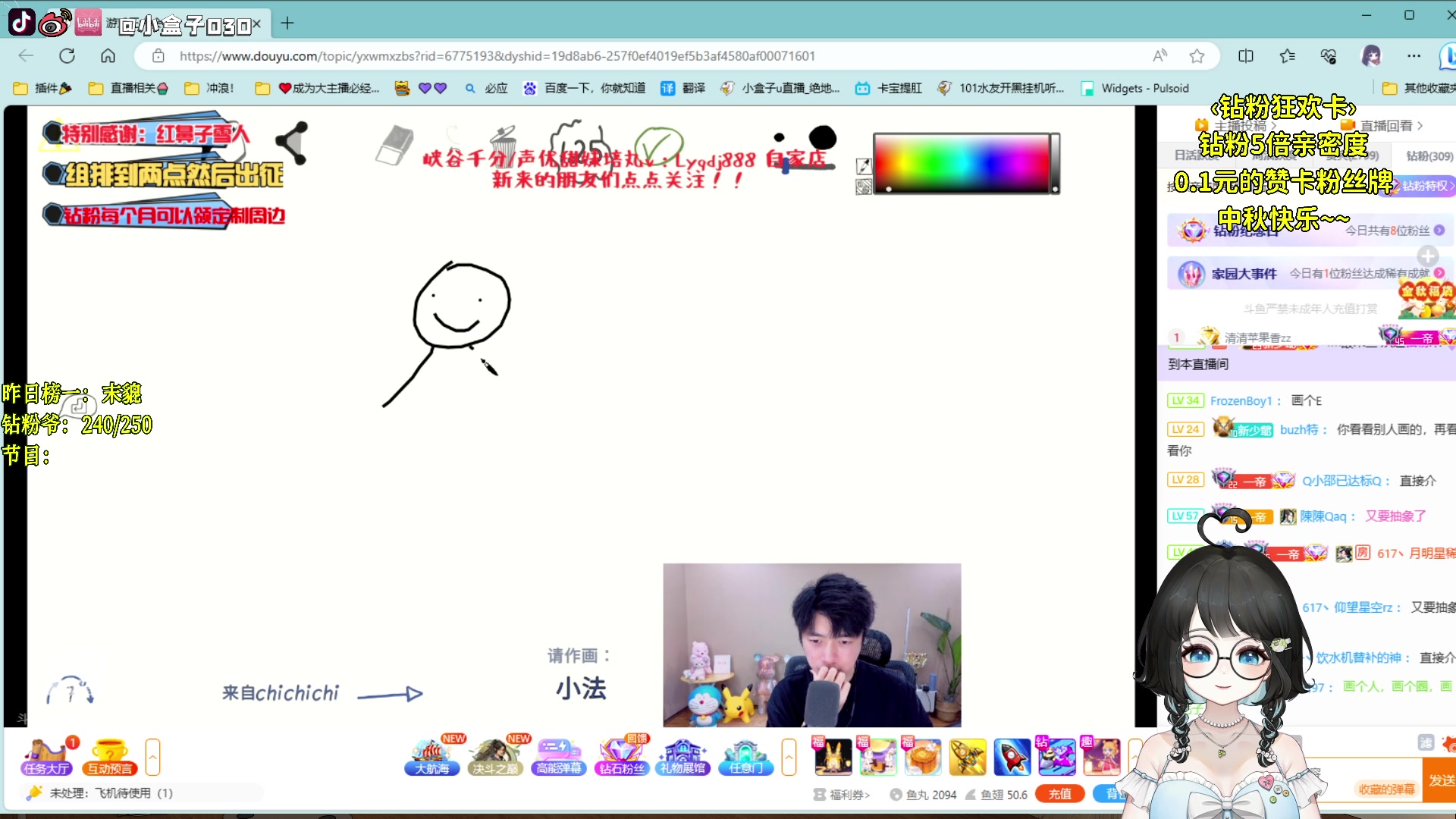Screen dimensions: 1456x819
Task: Select the mooncake gift in the tray
Action: pyautogui.click(x=922, y=756)
